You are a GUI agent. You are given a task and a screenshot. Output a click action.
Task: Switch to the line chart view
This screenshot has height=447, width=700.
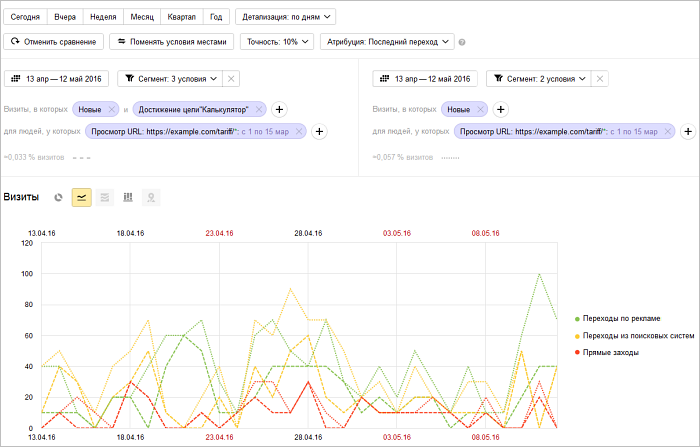[82, 198]
